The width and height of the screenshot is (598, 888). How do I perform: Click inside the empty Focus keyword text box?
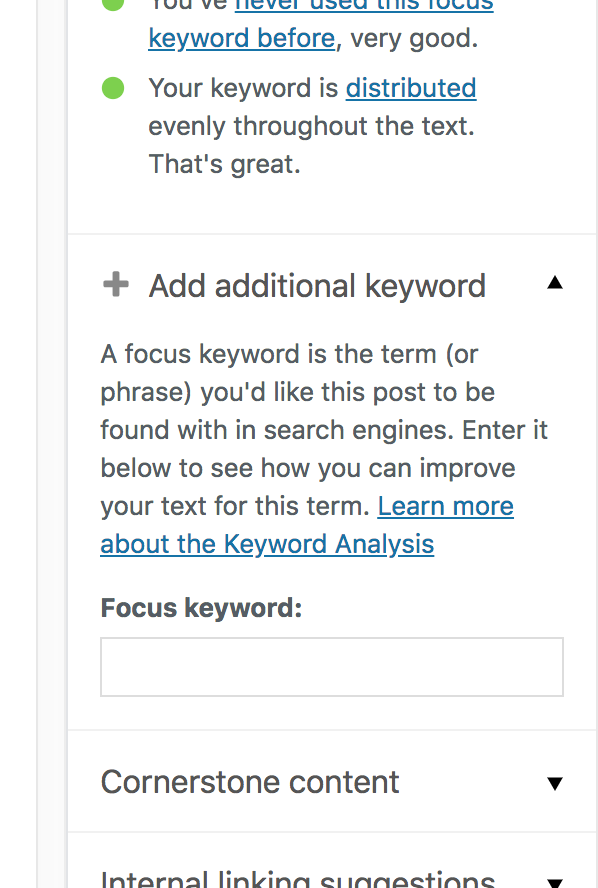331,666
